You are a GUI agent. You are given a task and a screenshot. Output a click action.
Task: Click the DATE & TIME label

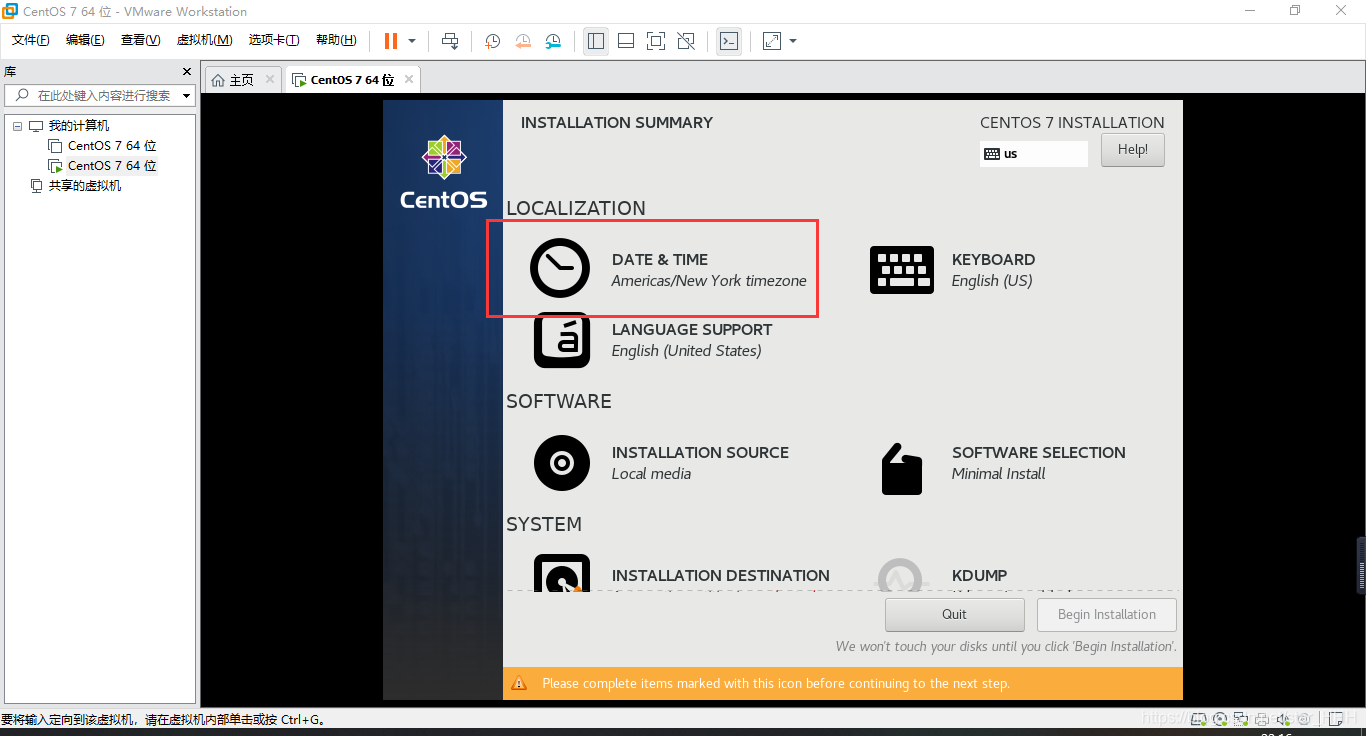coord(660,259)
